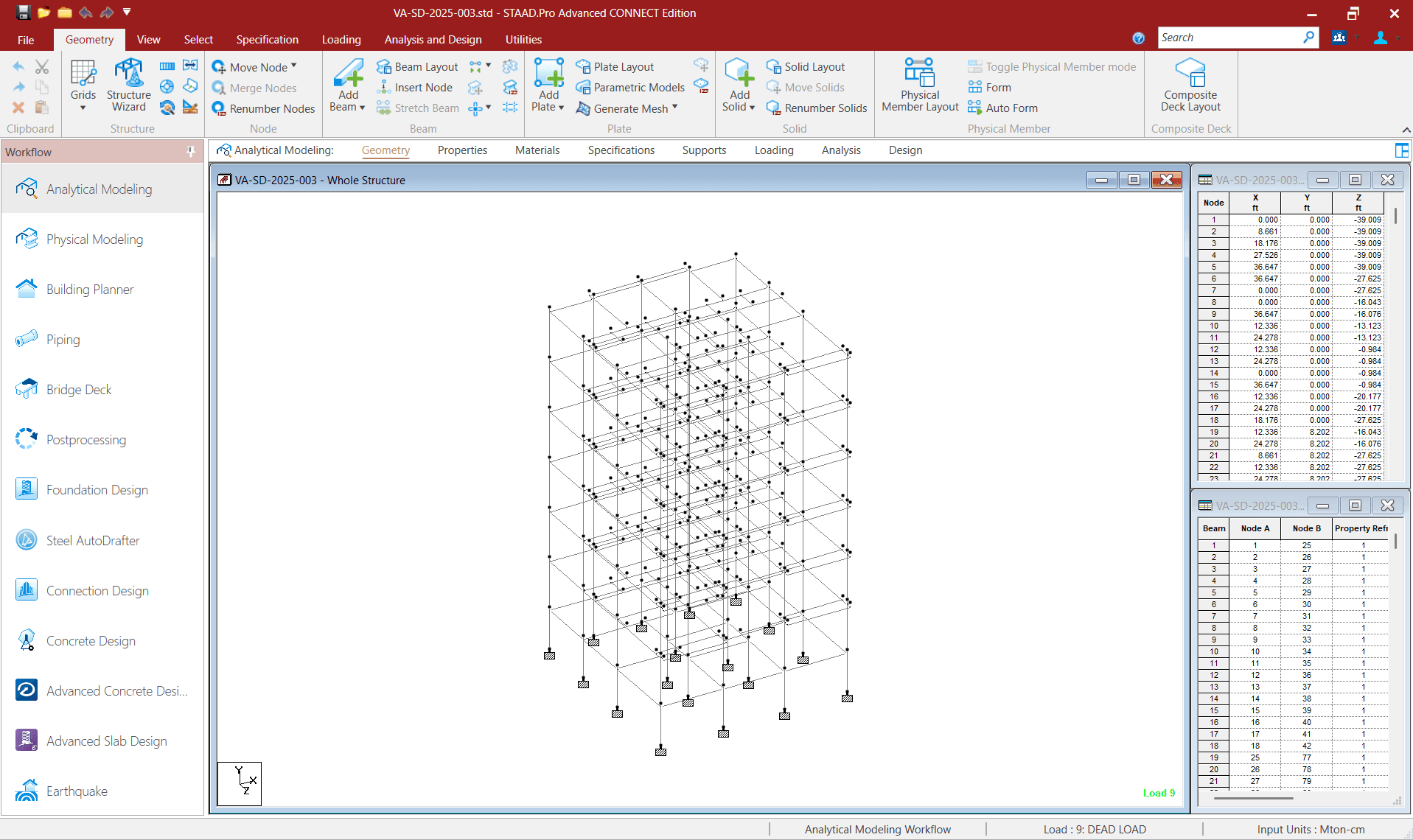Image resolution: width=1413 pixels, height=840 pixels.
Task: Choose the Insert Node tool
Action: point(415,88)
